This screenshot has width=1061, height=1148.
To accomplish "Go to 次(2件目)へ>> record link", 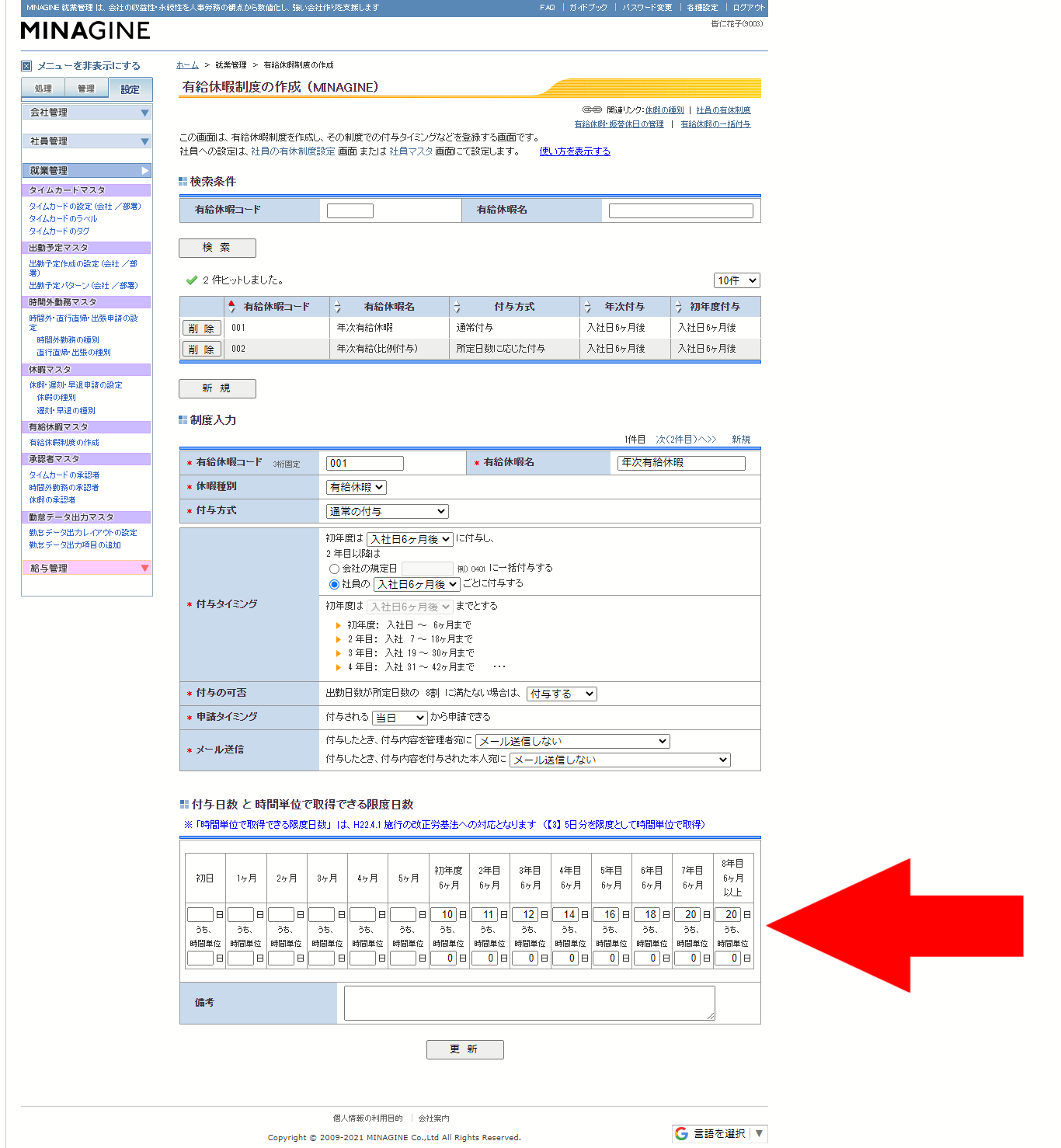I will coord(686,440).
